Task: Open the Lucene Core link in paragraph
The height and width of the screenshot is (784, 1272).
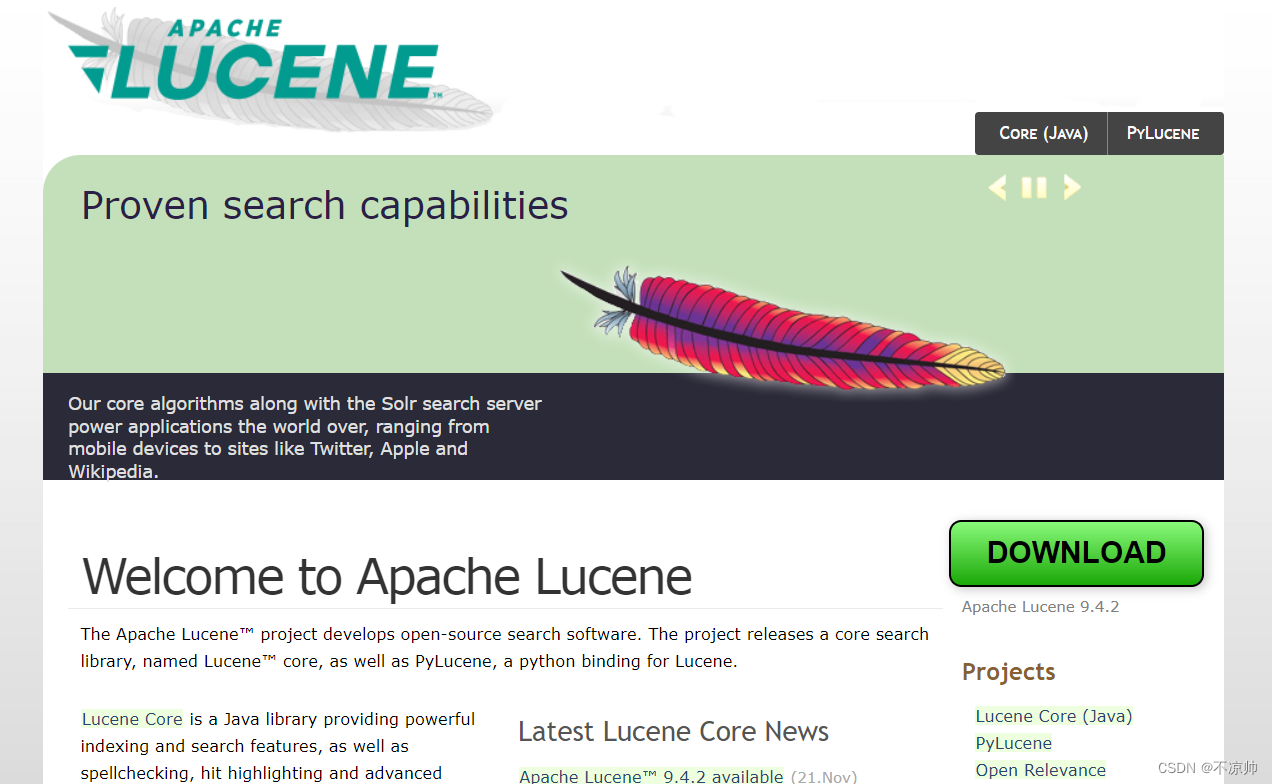Action: click(132, 719)
